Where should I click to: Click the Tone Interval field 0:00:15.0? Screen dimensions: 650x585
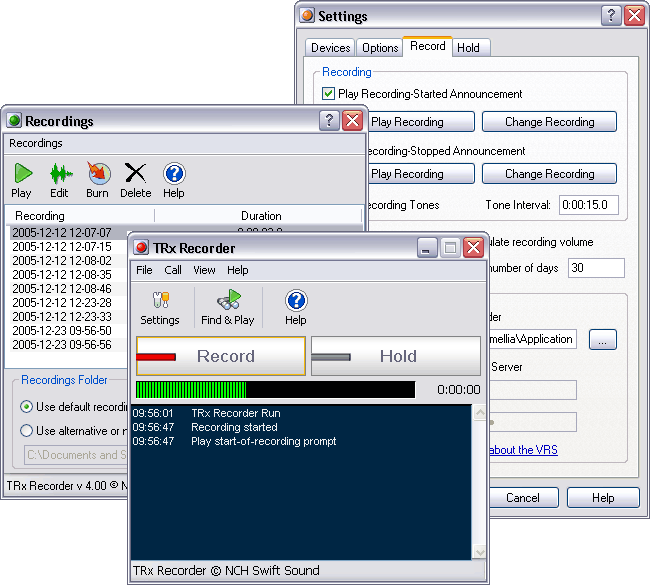coord(589,205)
